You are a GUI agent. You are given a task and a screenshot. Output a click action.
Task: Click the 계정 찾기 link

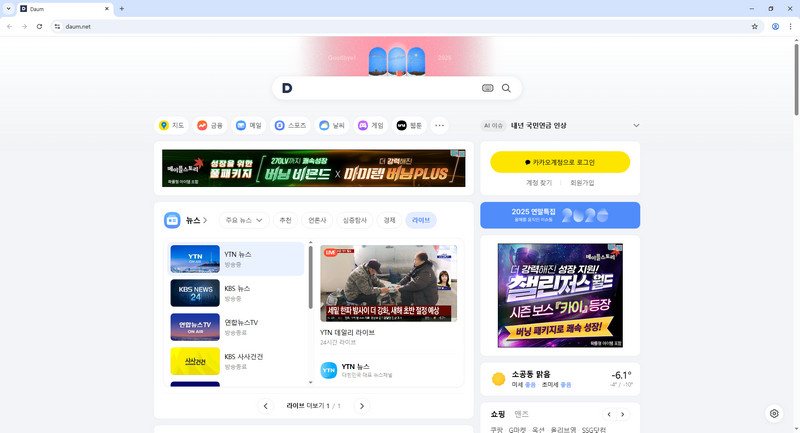539,183
